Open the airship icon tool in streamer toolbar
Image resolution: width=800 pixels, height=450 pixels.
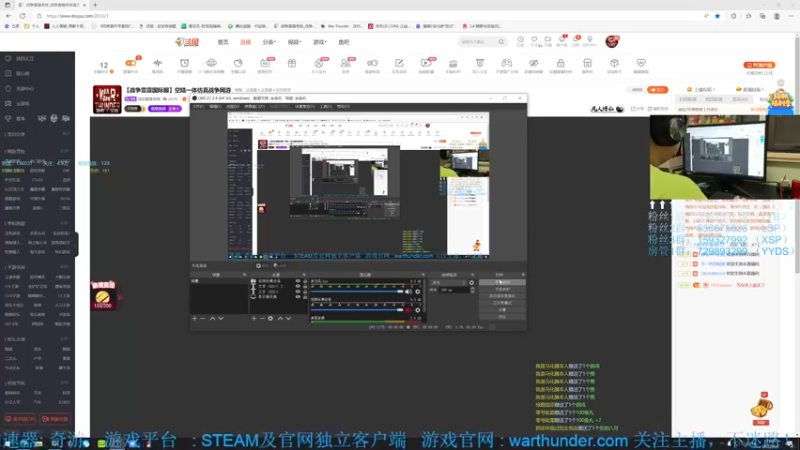[x=211, y=63]
